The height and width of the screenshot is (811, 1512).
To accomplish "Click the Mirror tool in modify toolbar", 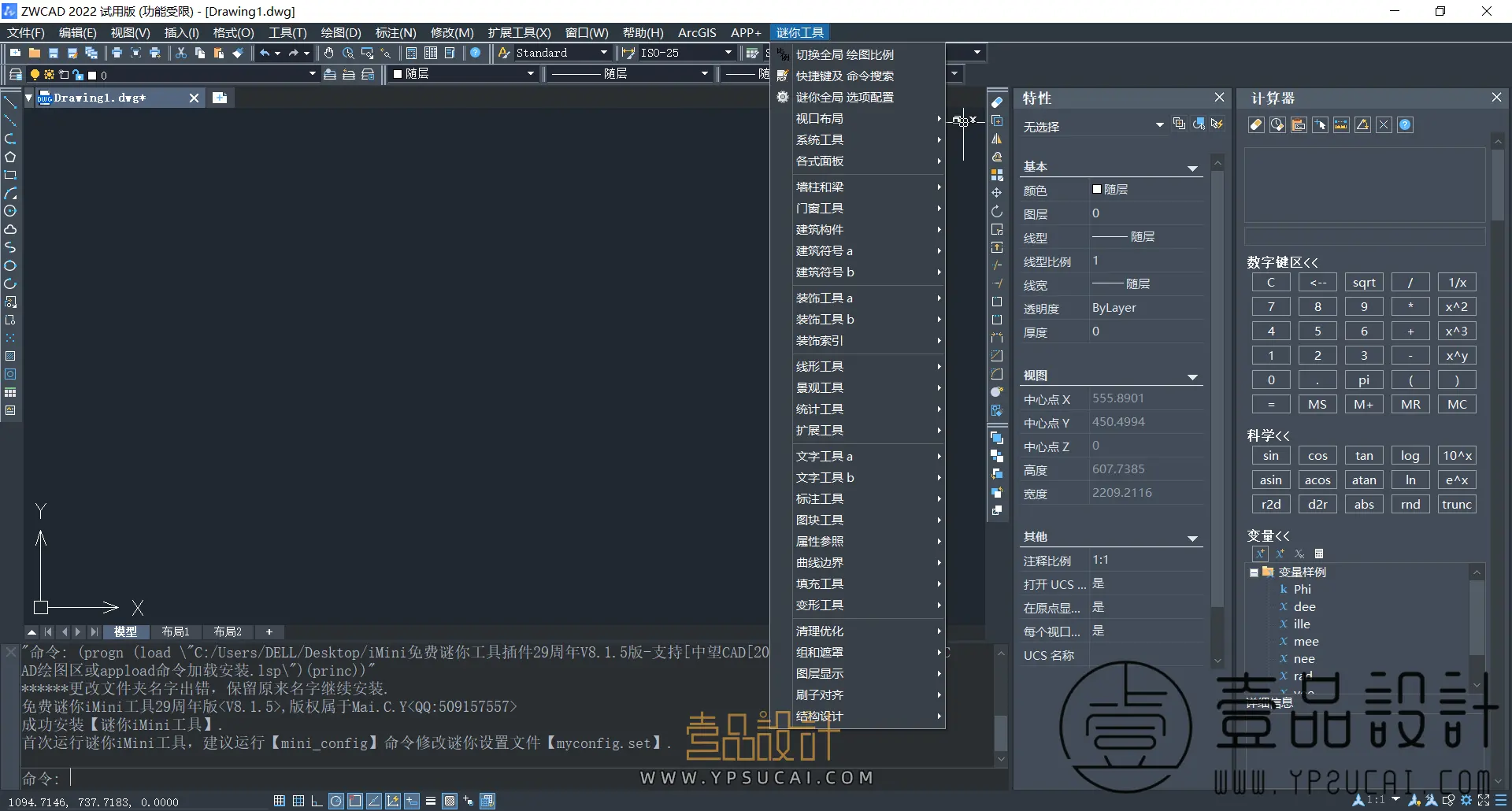I will point(997,139).
